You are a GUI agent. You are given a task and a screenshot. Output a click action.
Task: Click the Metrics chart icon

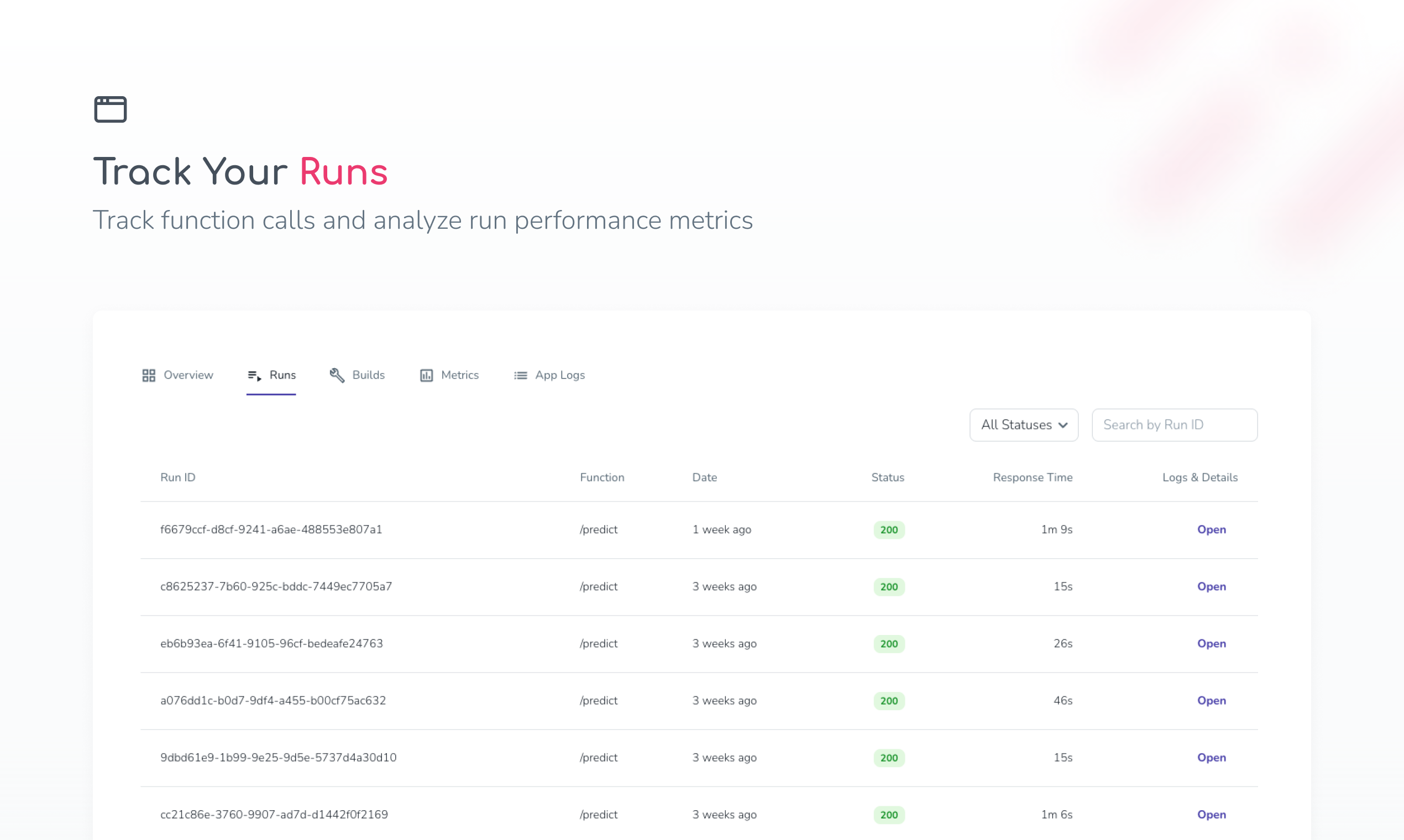tap(426, 375)
